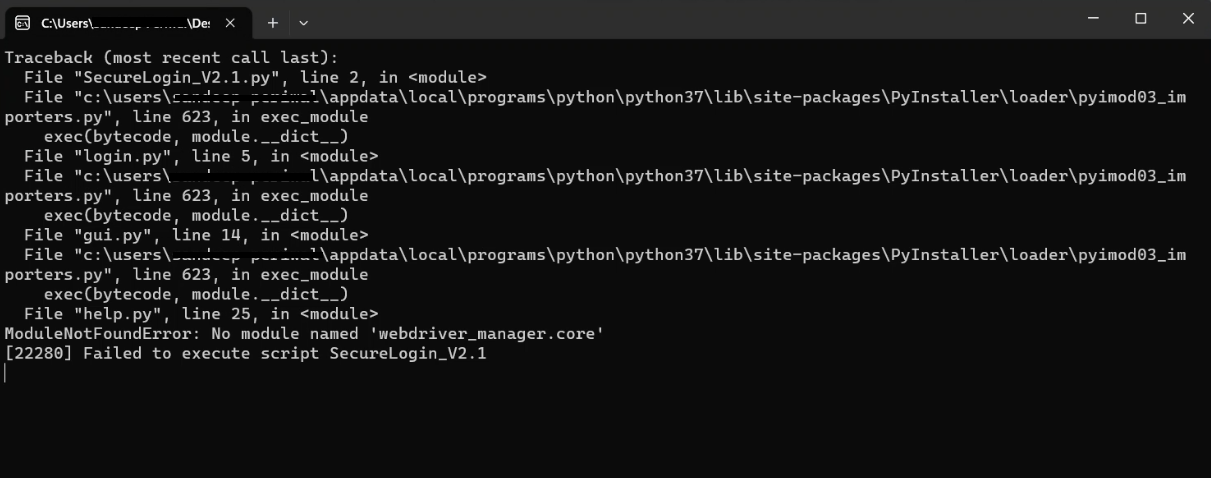The height and width of the screenshot is (478, 1211).
Task: Click the SecureLogin_V2.1.py file reference line
Action: 255,77
